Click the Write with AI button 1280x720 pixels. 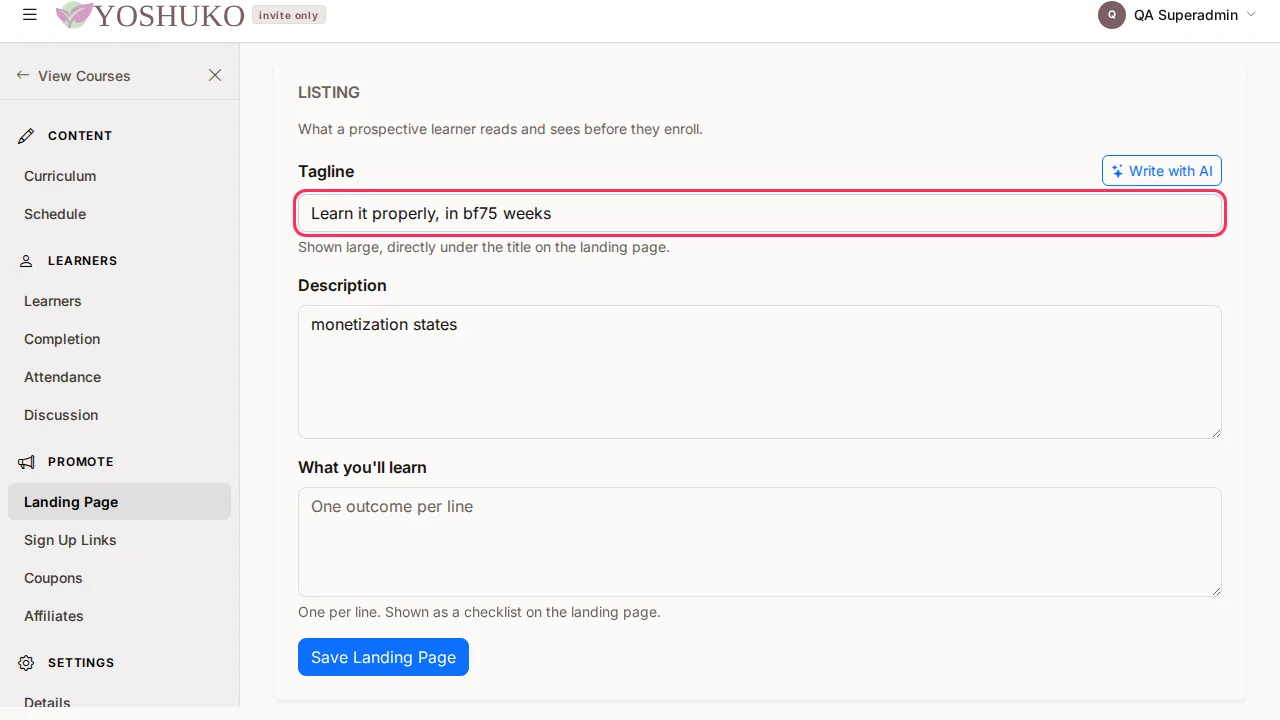(1162, 171)
